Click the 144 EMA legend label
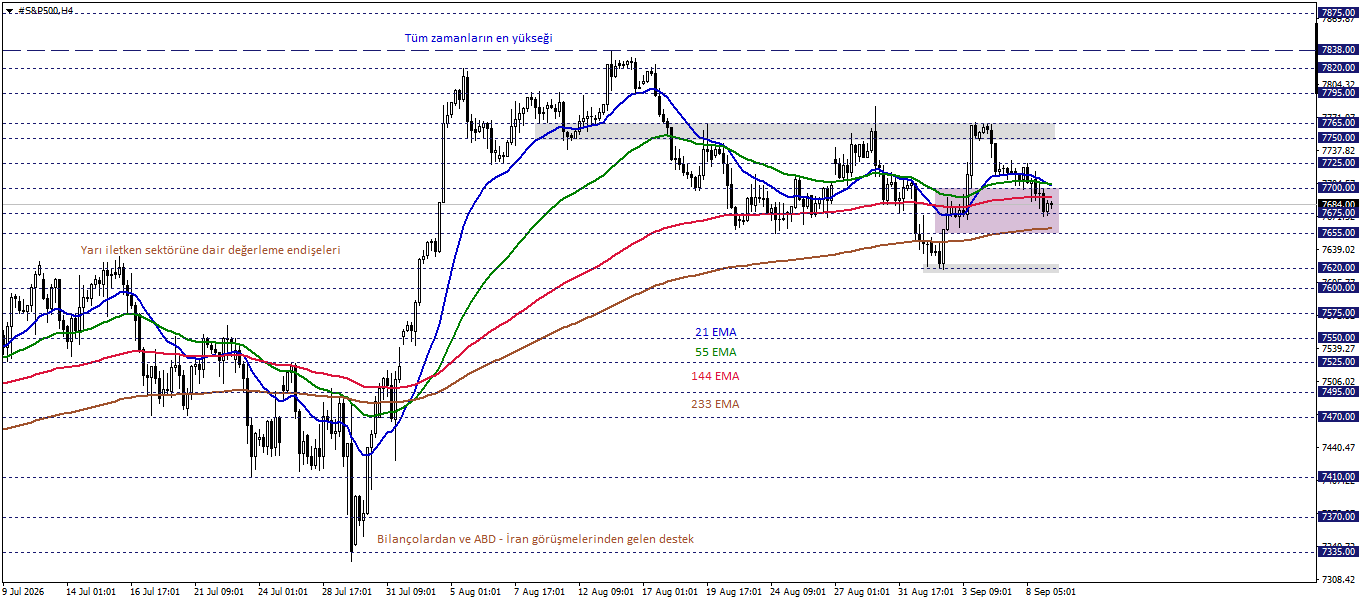Screen dimensions: 1362x603 (715, 376)
